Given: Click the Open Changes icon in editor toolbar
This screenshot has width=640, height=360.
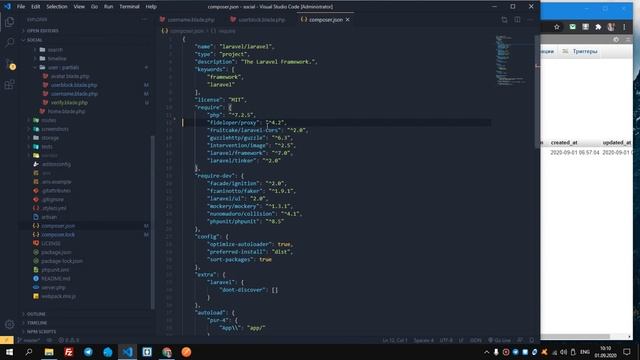Looking at the screenshot, I should point(504,20).
